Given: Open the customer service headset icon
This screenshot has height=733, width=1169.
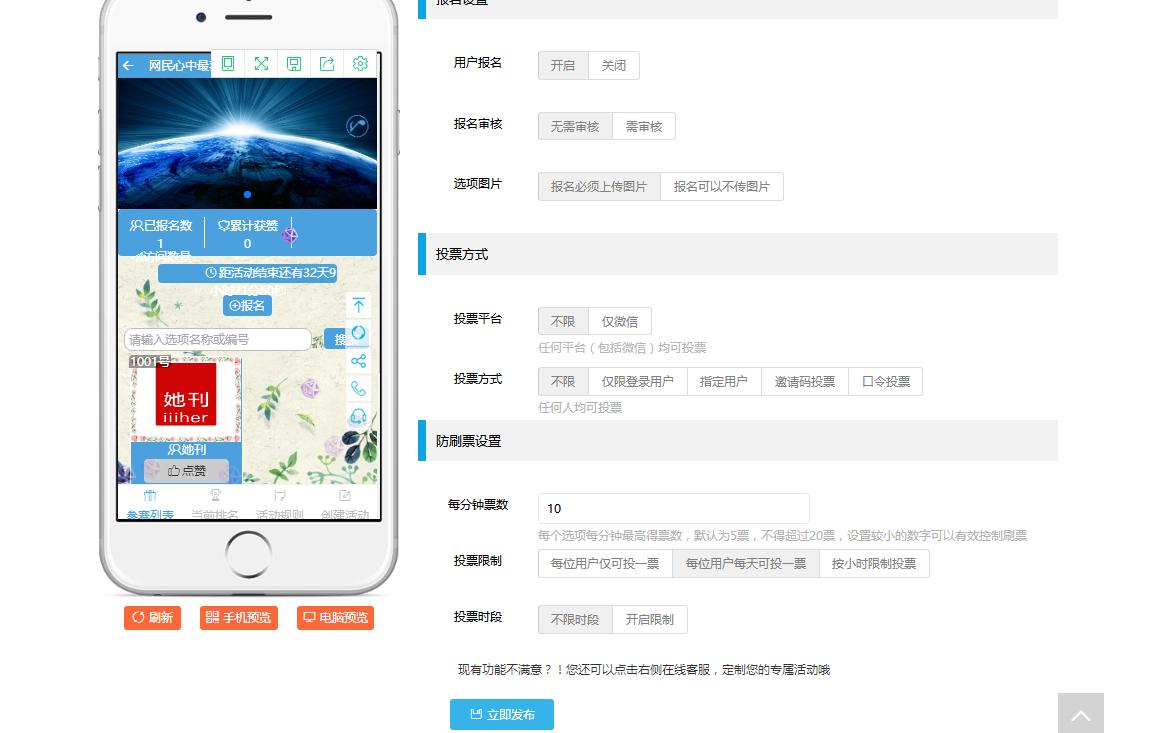Looking at the screenshot, I should point(358,417).
